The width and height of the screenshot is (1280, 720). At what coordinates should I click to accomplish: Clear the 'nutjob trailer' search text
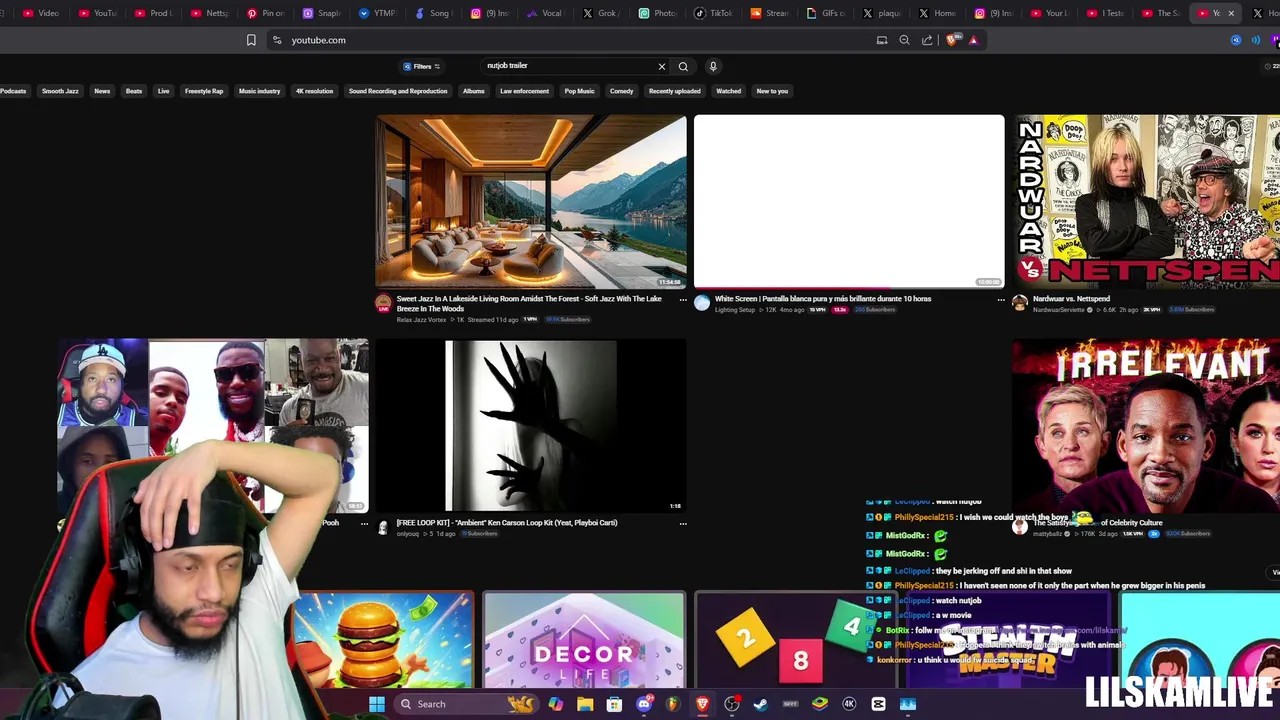coord(661,66)
